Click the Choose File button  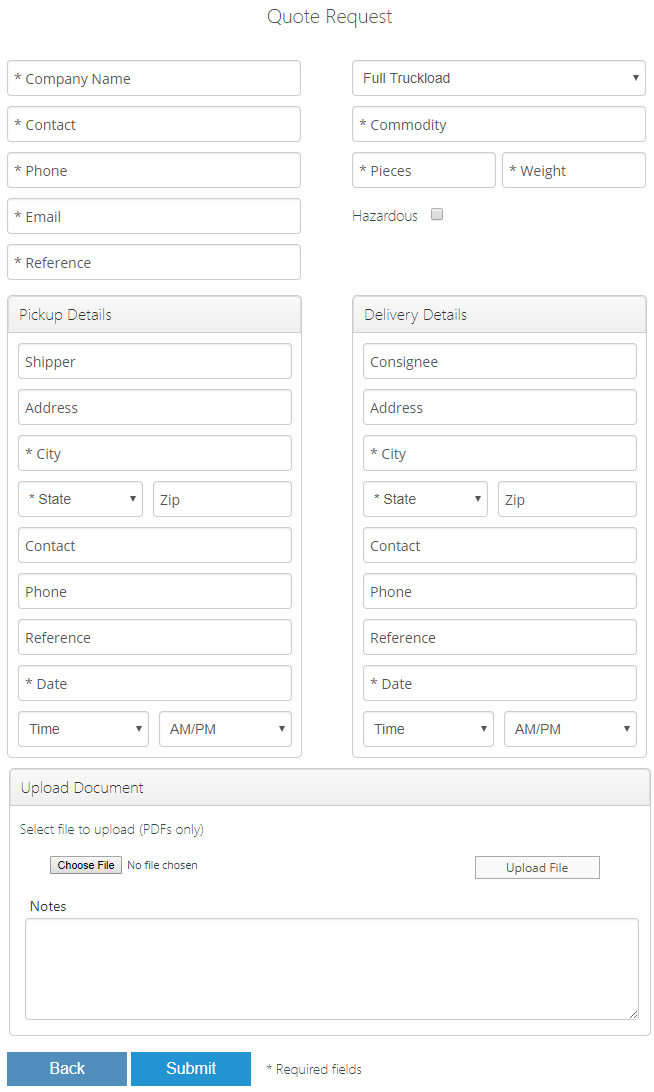pyautogui.click(x=86, y=865)
